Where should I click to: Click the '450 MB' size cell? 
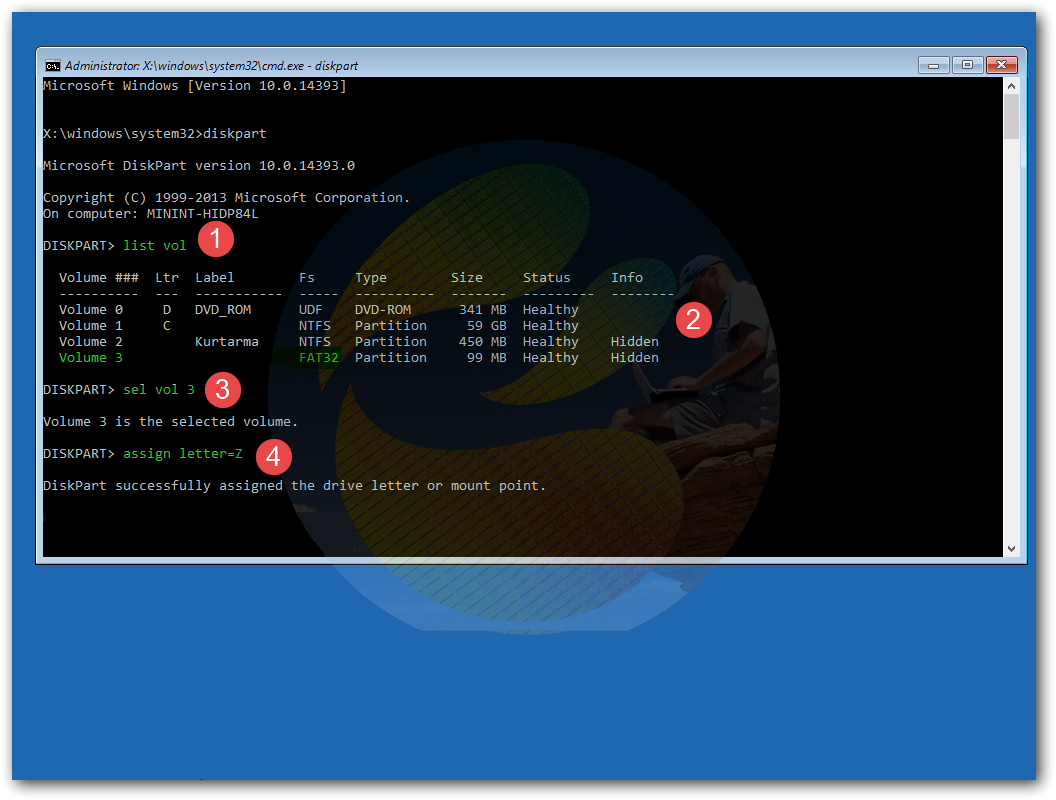[x=483, y=342]
